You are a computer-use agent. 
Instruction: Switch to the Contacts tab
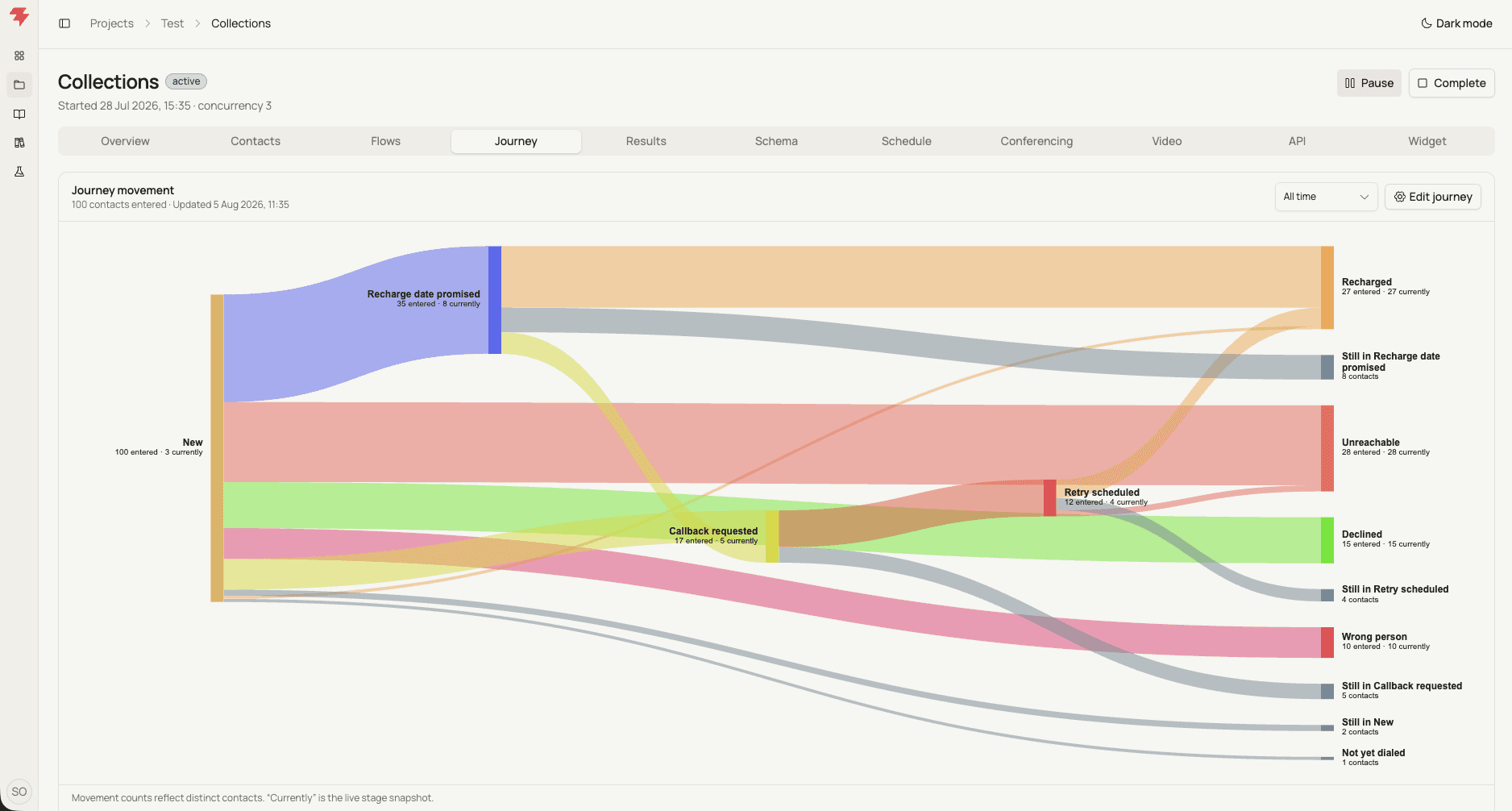[x=255, y=141]
